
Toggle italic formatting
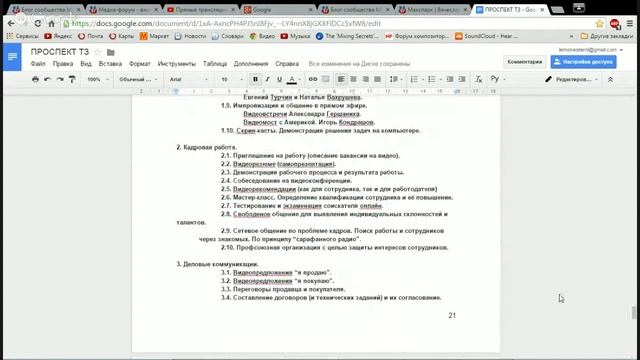tap(267, 79)
